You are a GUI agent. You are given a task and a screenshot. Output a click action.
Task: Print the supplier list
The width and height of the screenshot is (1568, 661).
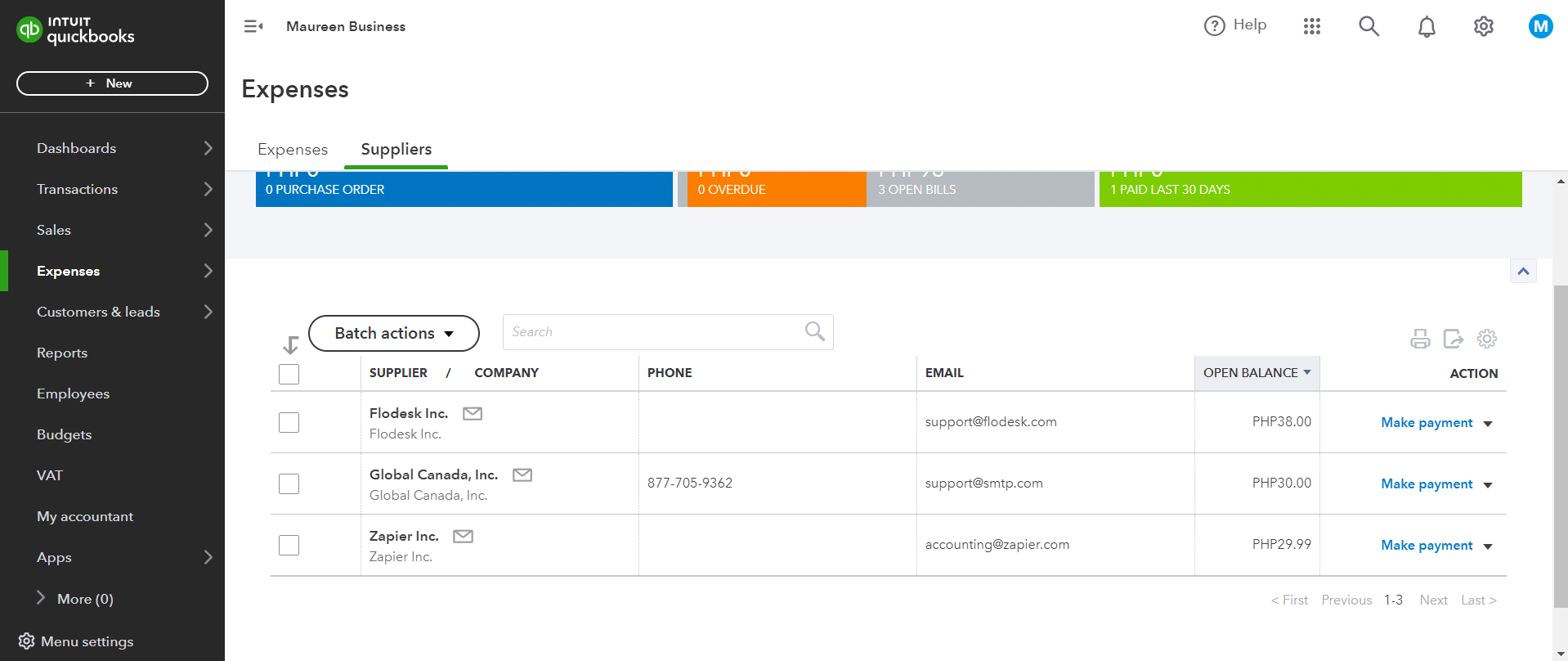click(x=1420, y=339)
